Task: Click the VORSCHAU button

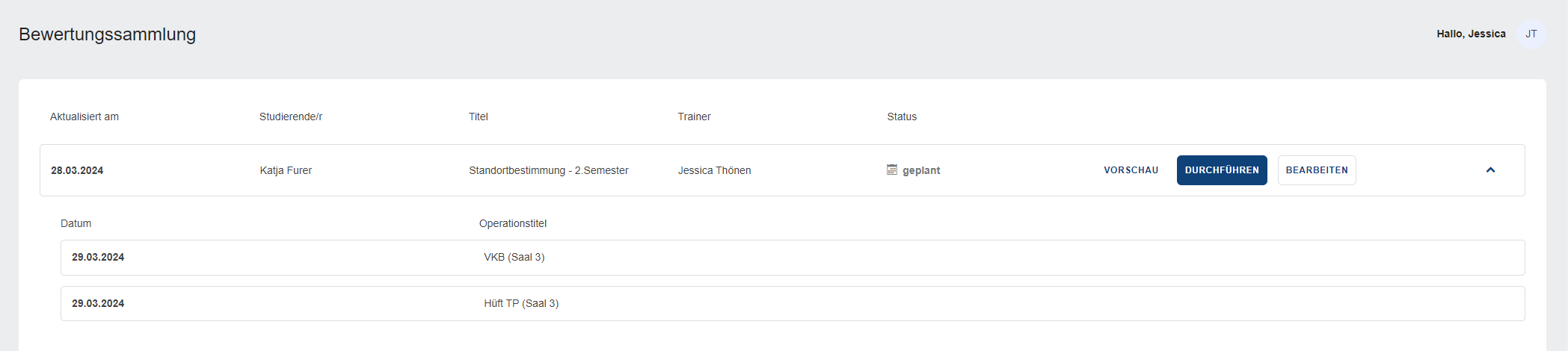Action: [x=1131, y=170]
